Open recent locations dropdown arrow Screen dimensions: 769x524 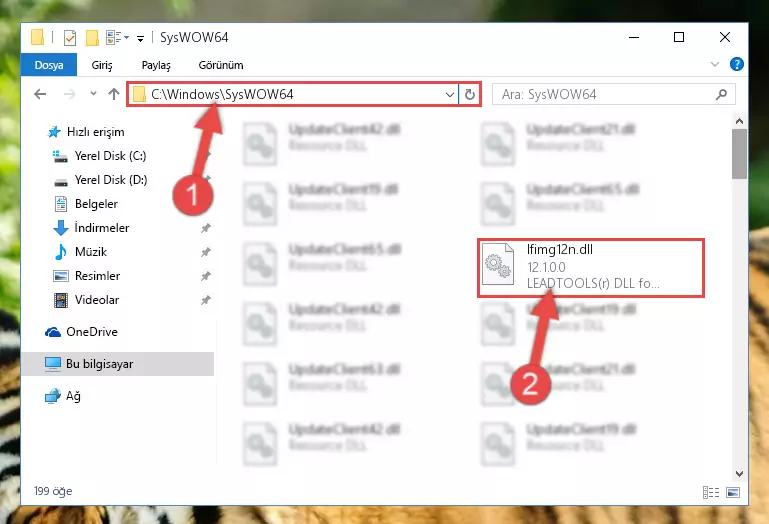[x=93, y=93]
